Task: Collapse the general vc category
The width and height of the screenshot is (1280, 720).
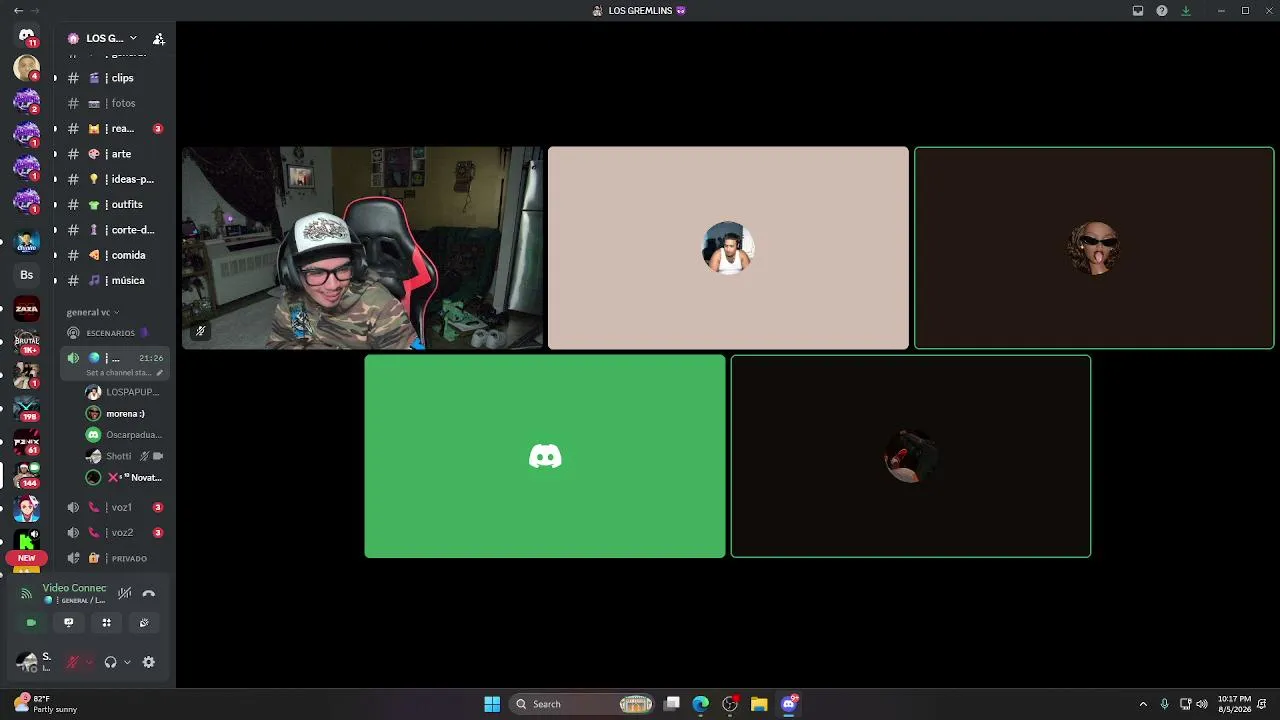Action: (92, 312)
